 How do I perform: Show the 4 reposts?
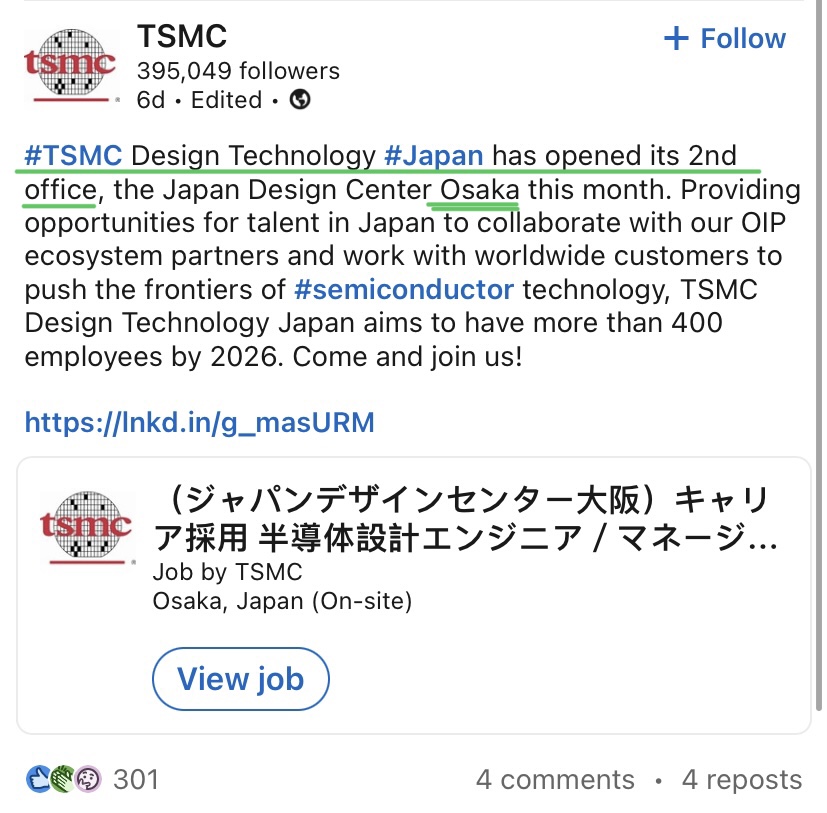[742, 779]
